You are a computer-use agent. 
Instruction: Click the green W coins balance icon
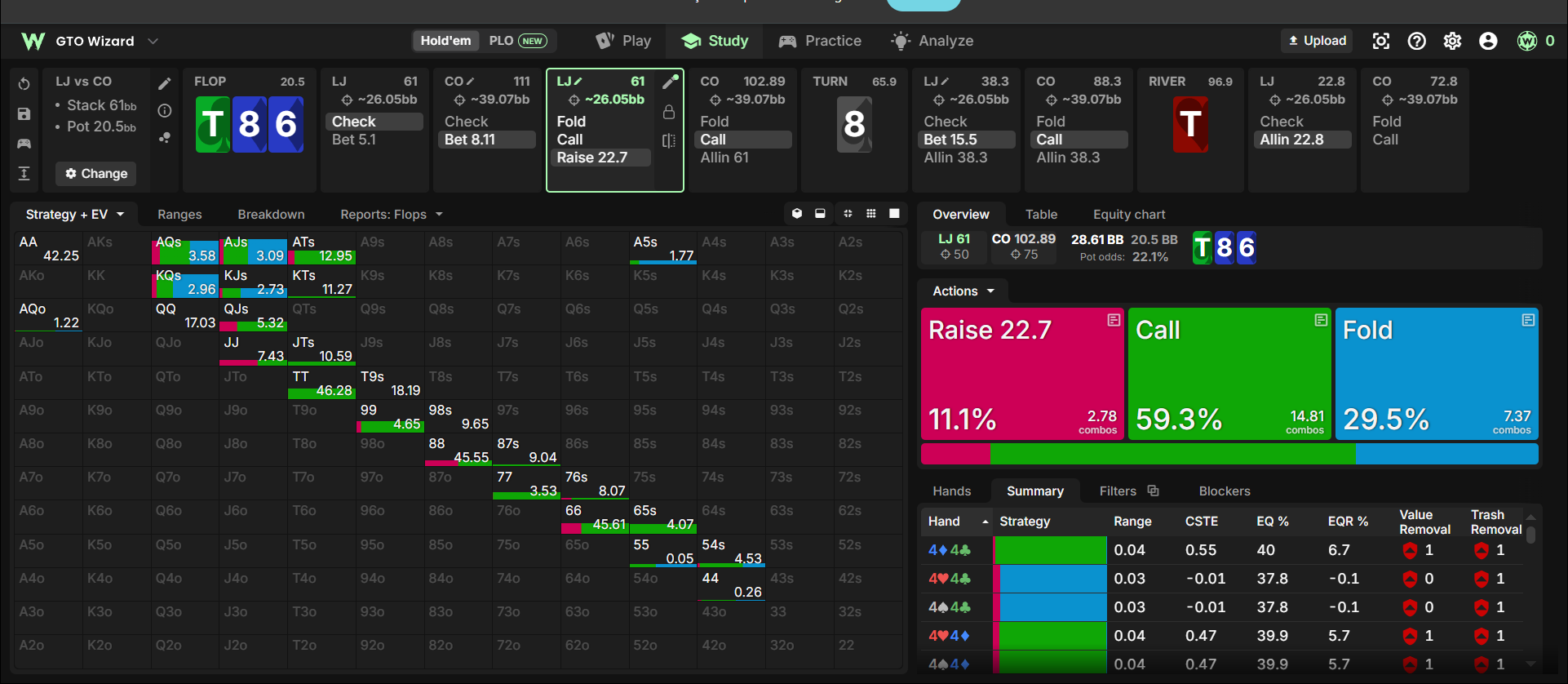pos(1527,41)
